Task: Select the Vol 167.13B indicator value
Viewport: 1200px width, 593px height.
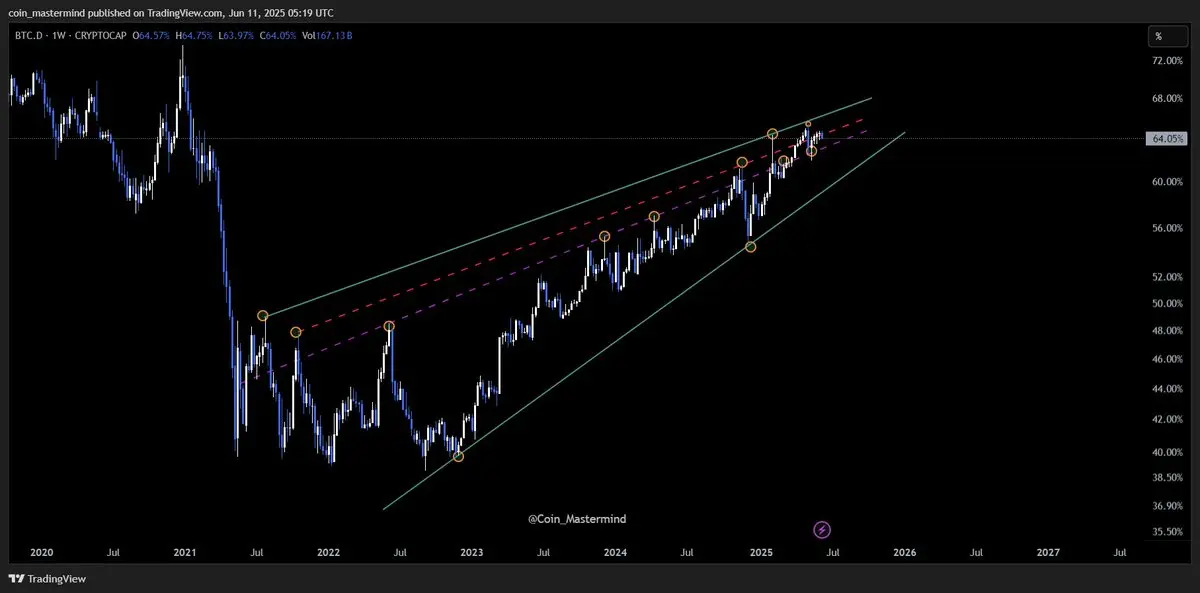Action: coord(325,36)
